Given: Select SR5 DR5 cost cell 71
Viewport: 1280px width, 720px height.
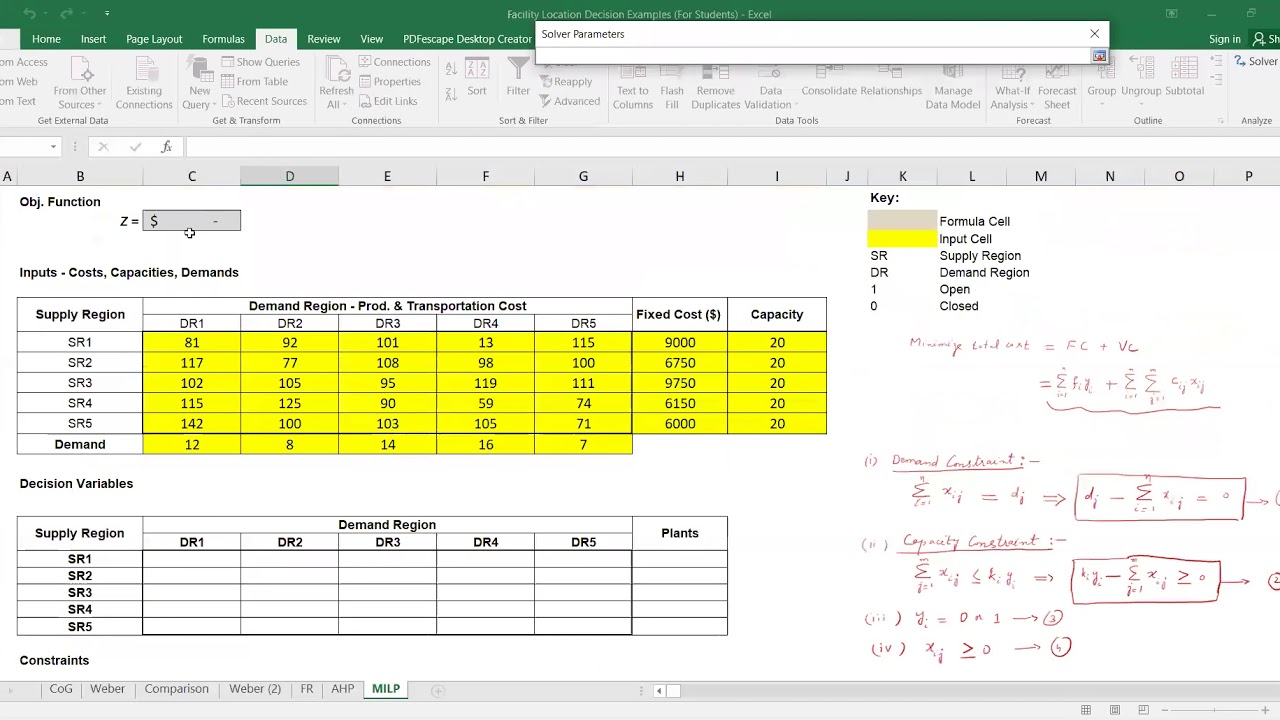Looking at the screenshot, I should (584, 423).
